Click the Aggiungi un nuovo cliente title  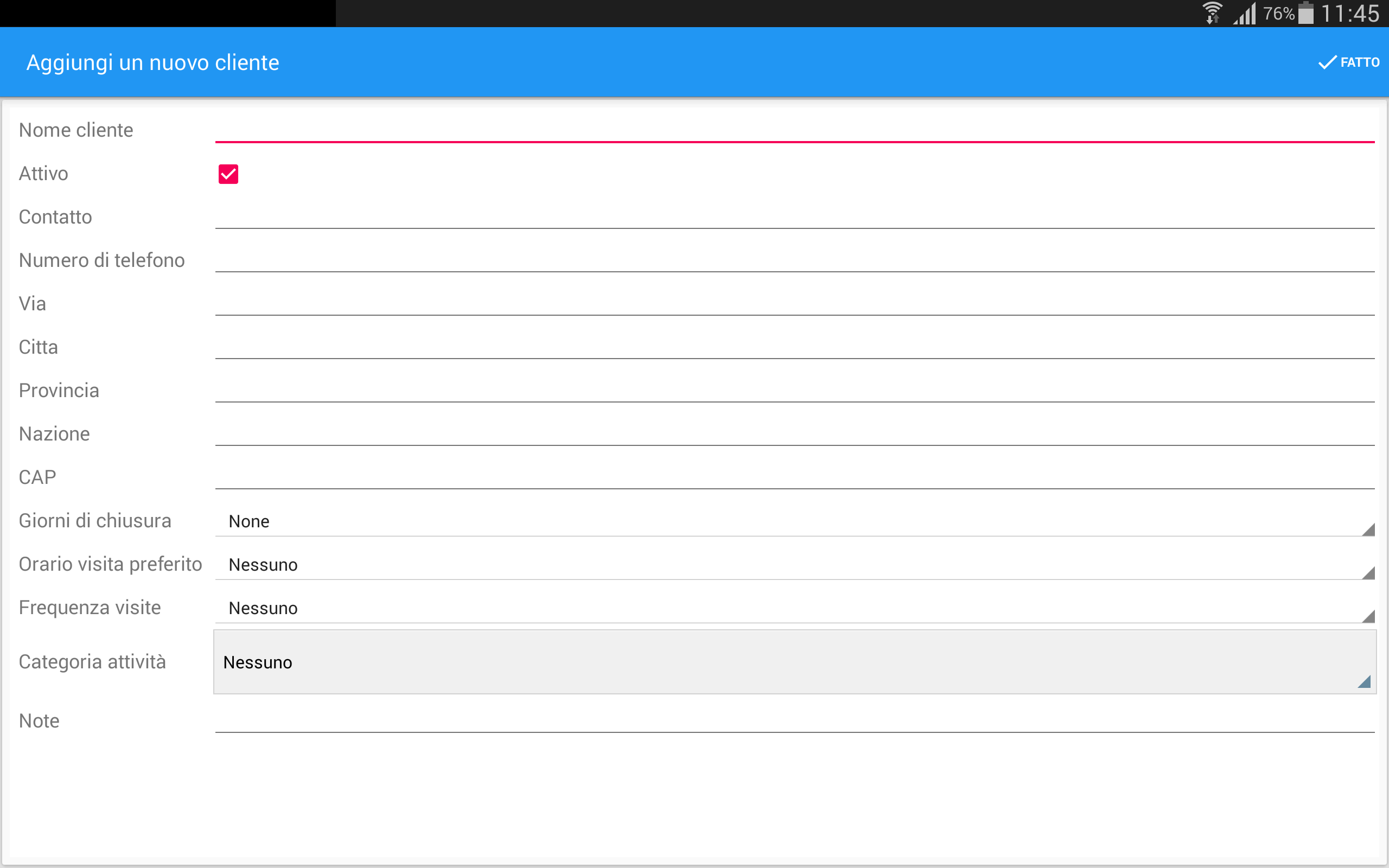152,62
